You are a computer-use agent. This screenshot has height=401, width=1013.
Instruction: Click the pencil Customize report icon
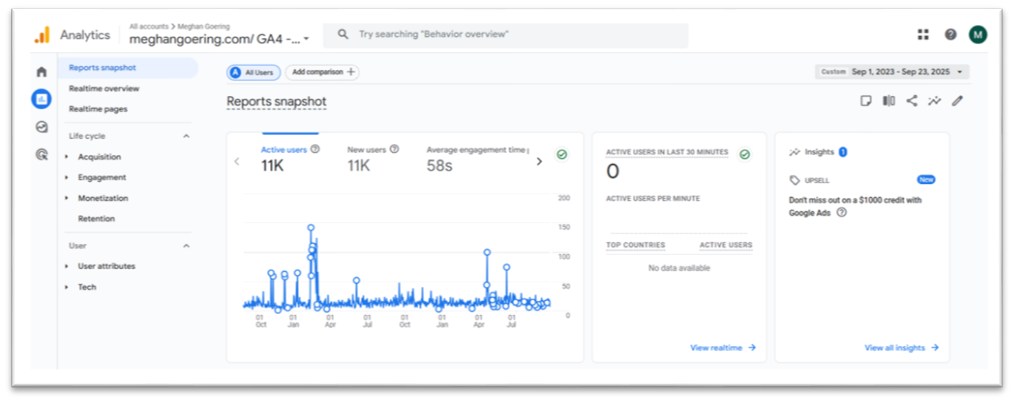coord(957,101)
